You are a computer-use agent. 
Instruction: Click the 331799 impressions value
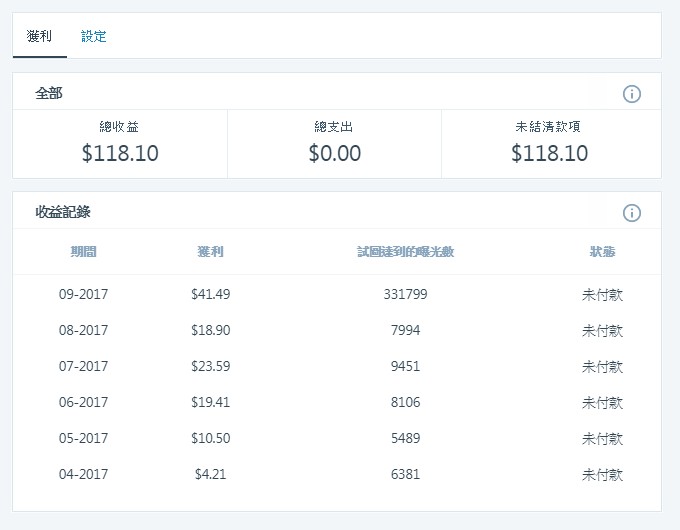tap(405, 295)
